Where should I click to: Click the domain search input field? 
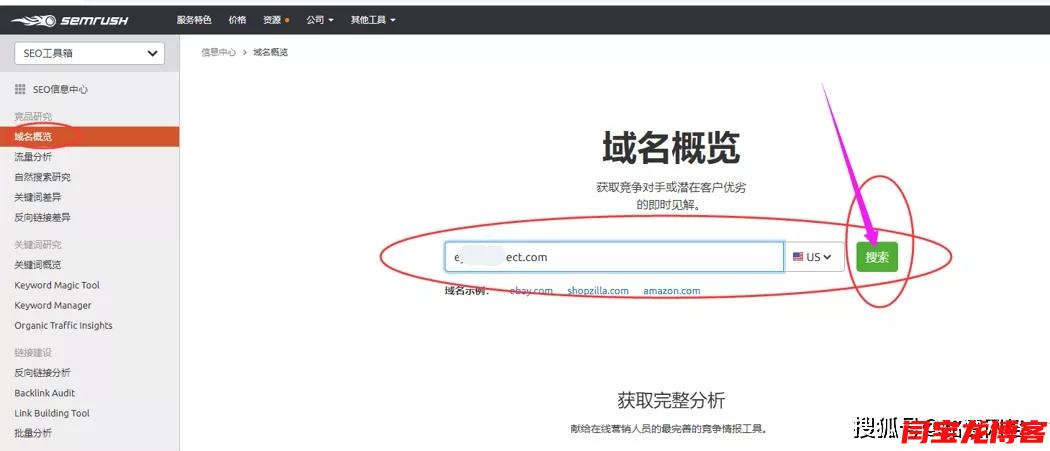pos(614,257)
